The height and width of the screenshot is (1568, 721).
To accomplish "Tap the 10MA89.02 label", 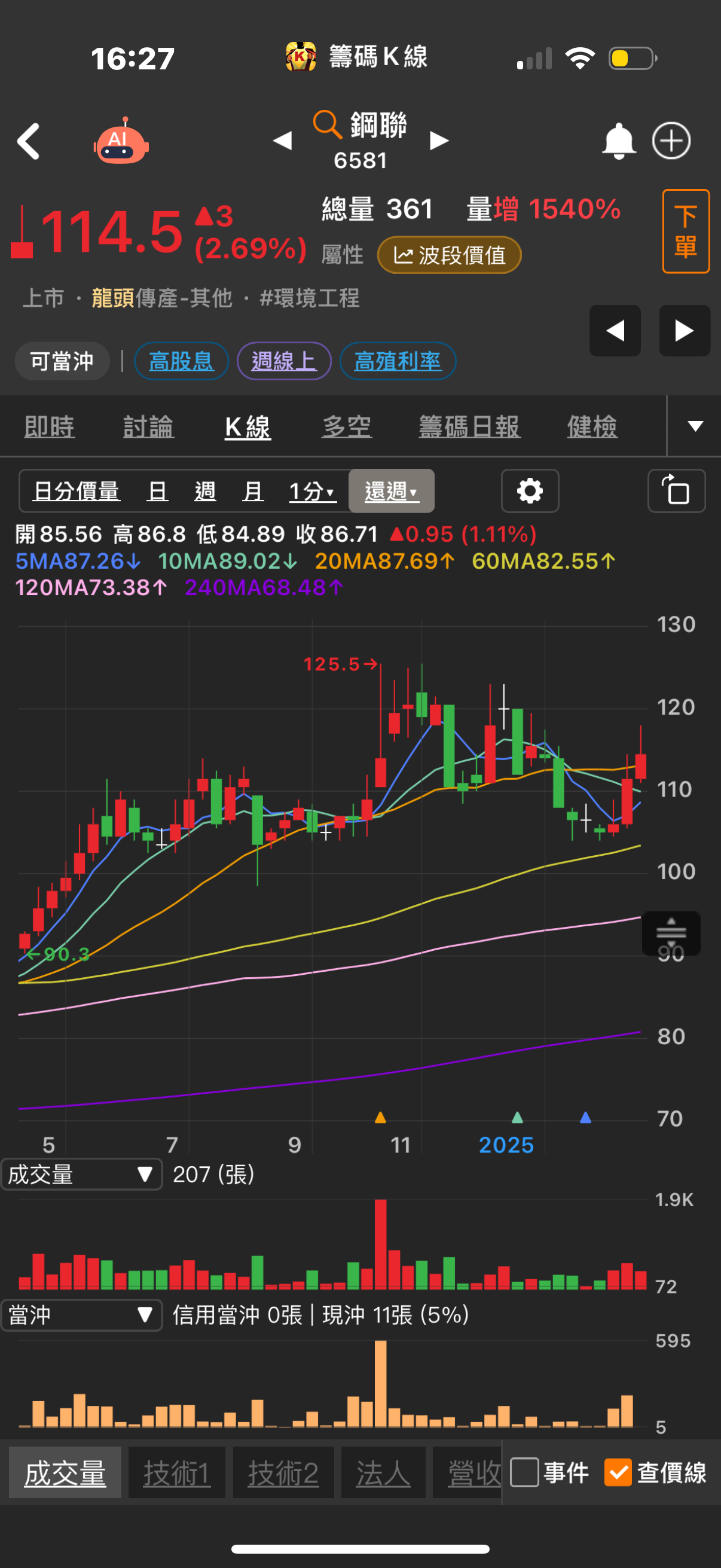I will click(228, 560).
